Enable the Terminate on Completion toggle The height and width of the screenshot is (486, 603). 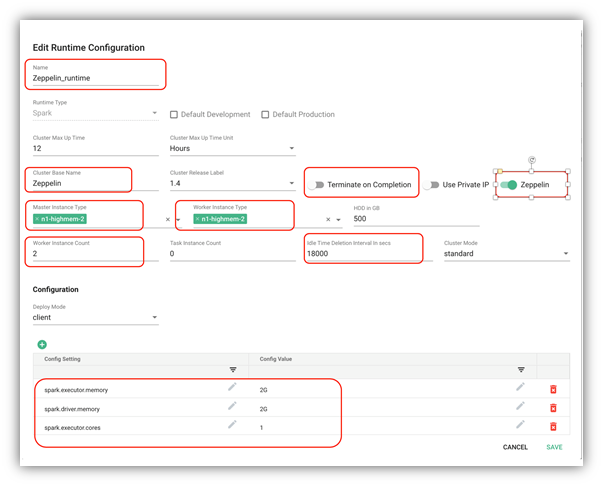click(317, 185)
